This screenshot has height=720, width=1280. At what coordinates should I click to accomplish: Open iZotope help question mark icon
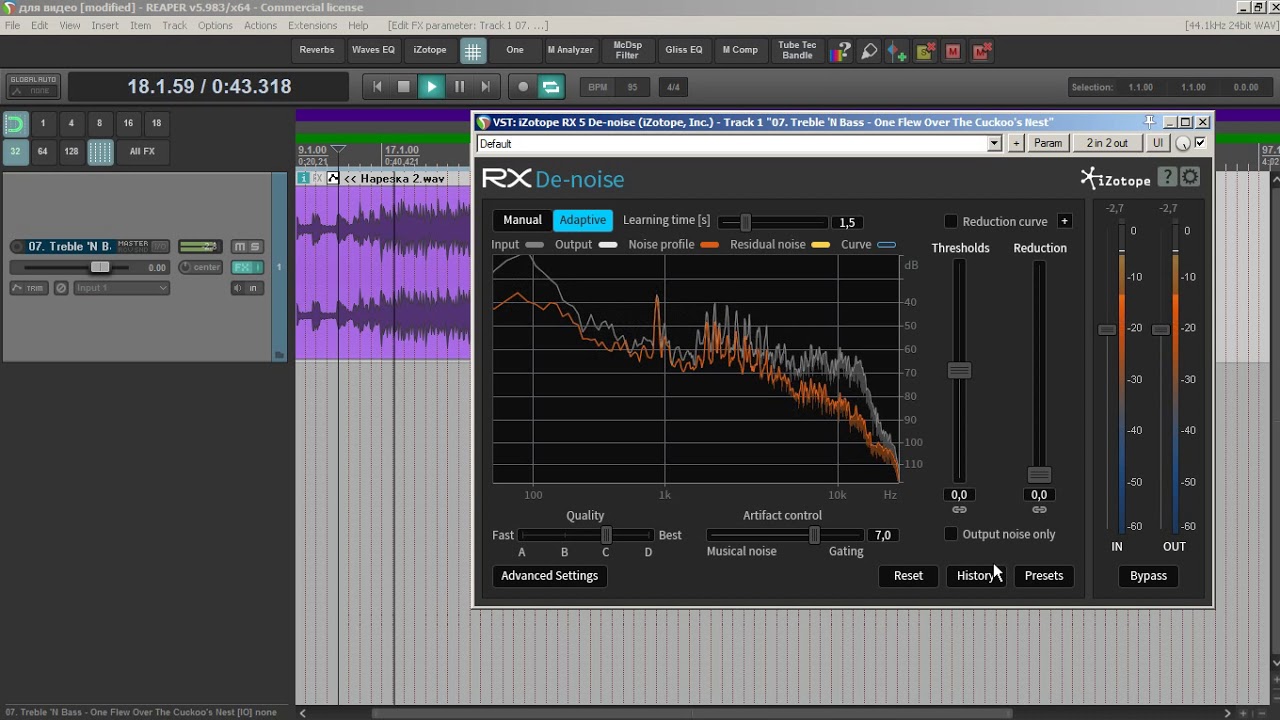click(1167, 177)
